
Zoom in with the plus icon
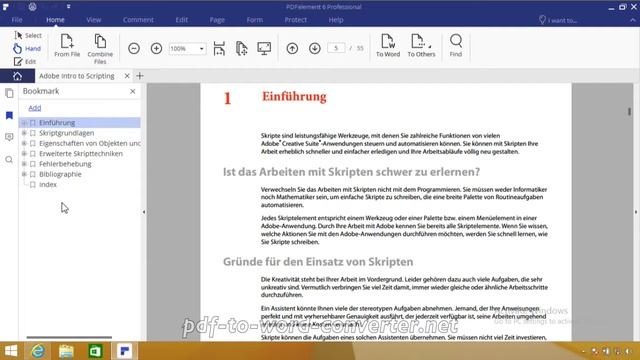coord(156,49)
